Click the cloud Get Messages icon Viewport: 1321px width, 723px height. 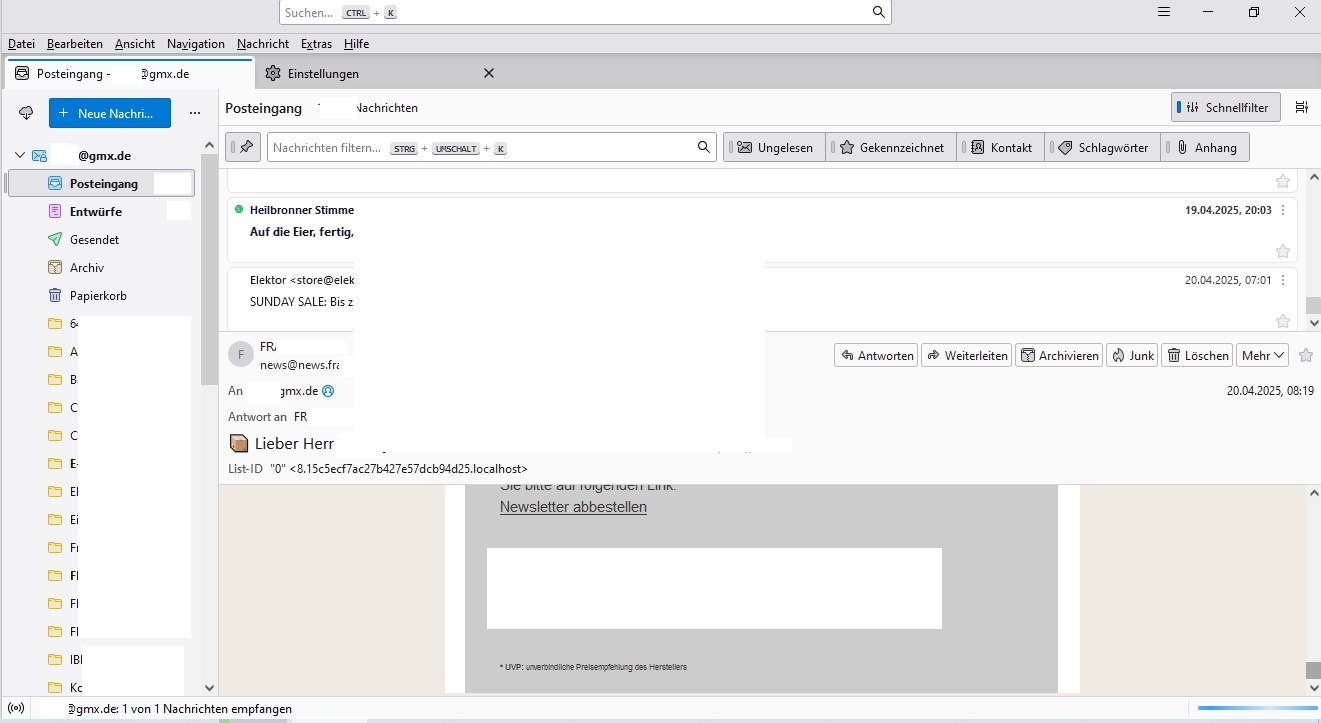pos(26,113)
